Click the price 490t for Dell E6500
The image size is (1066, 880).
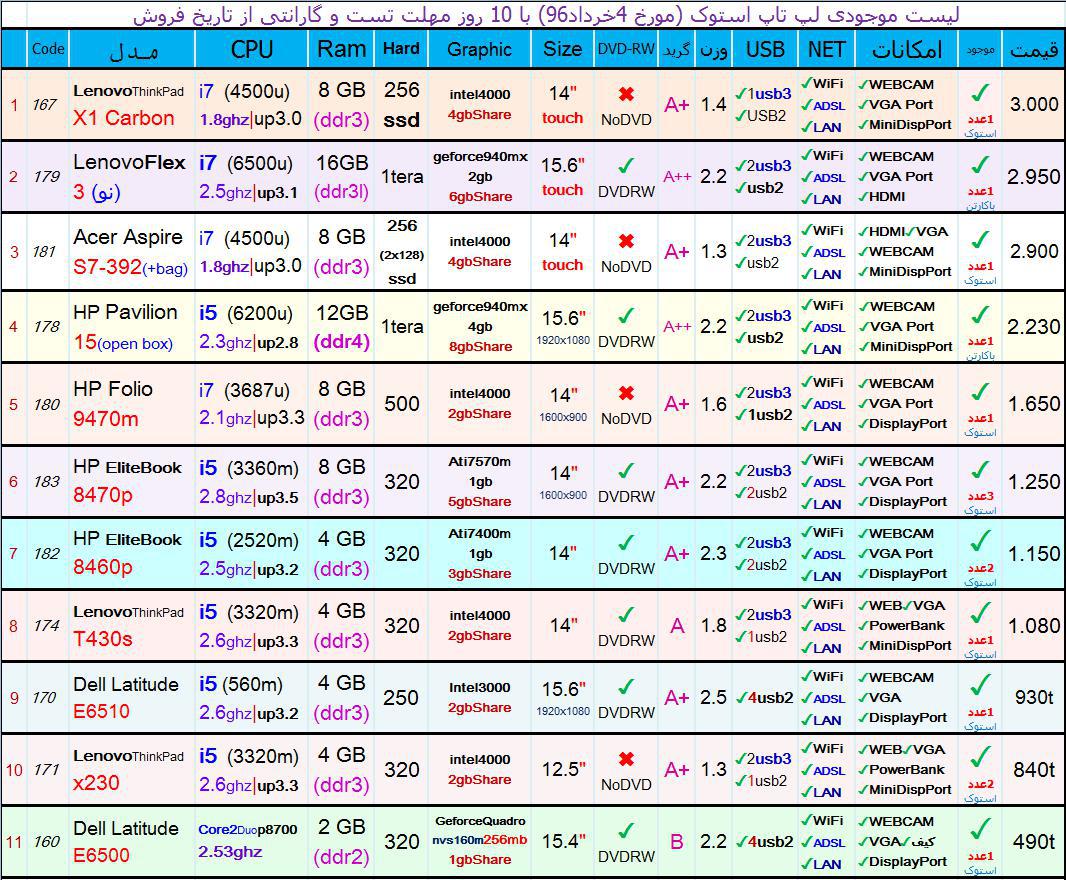(x=1033, y=842)
